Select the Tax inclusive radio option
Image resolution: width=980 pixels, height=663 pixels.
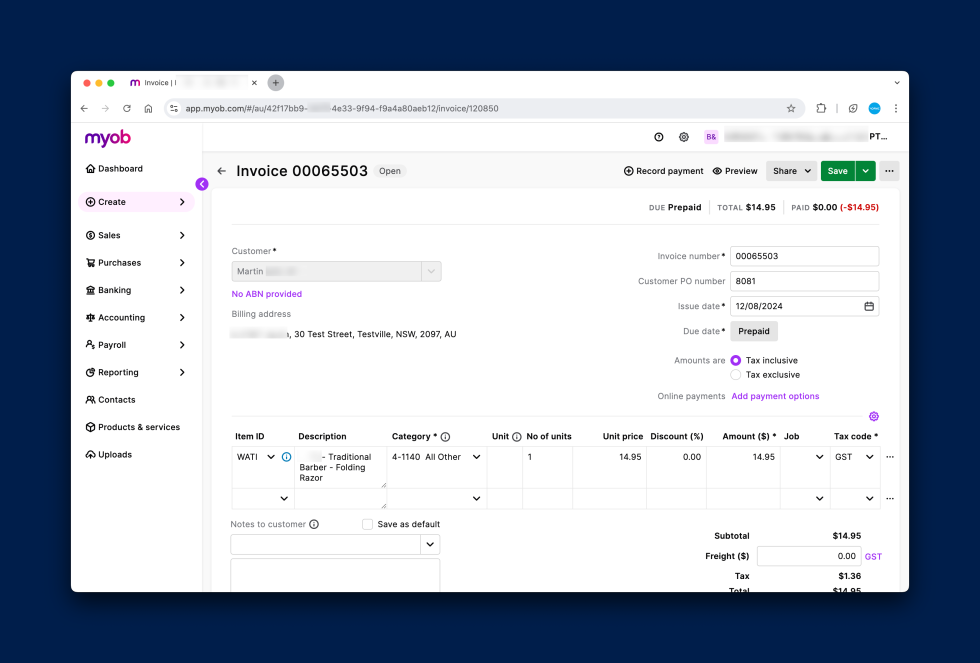click(736, 360)
